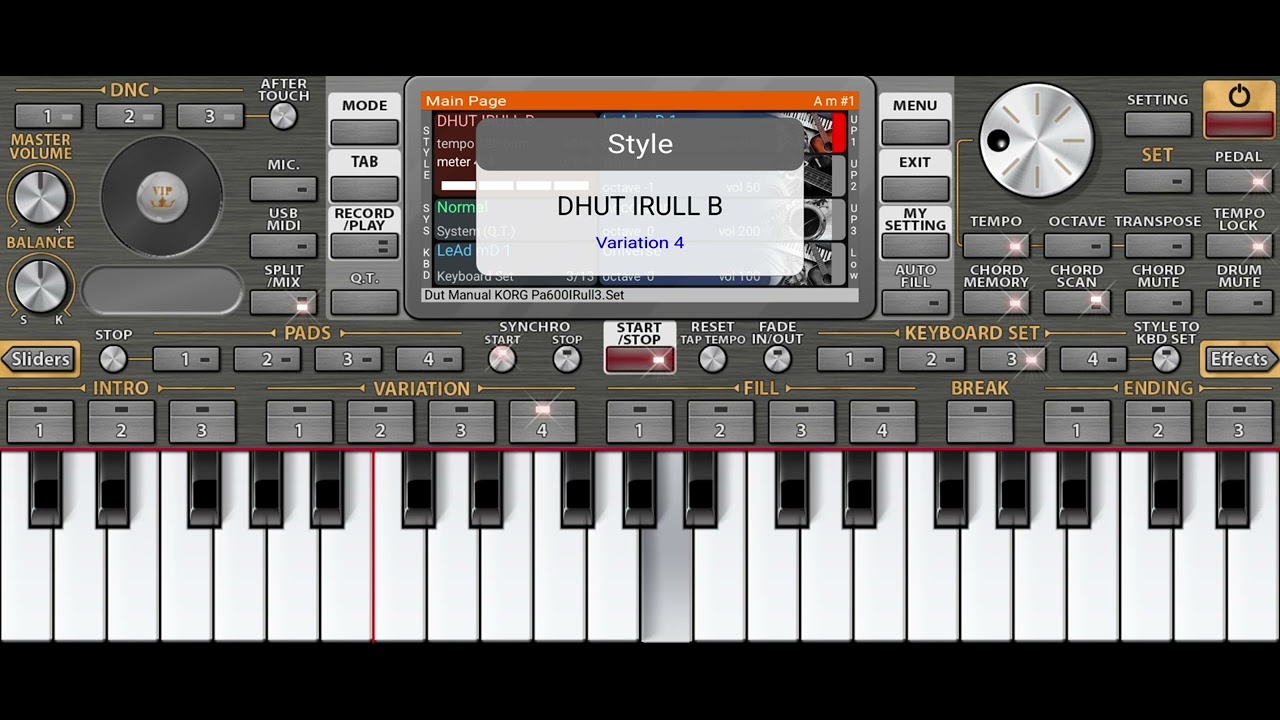1280x720 pixels.
Task: Select Keyboard Set 4
Action: click(x=1093, y=359)
